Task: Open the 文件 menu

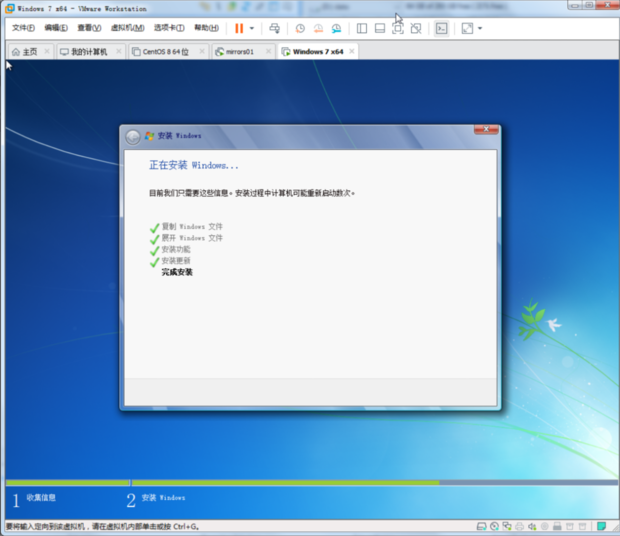Action: tap(23, 28)
